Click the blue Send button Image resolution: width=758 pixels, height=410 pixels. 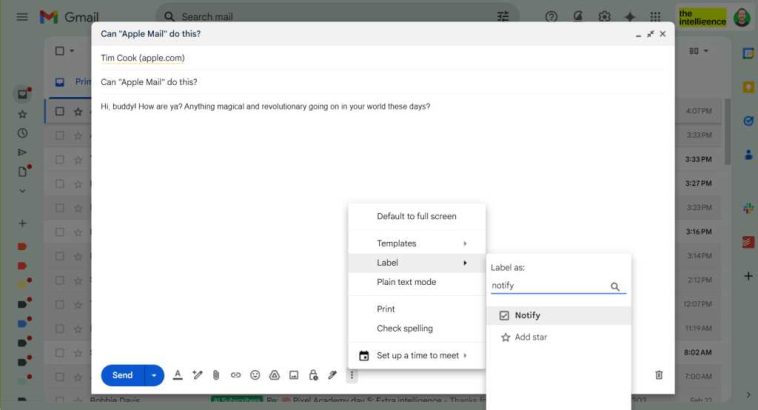tap(123, 375)
